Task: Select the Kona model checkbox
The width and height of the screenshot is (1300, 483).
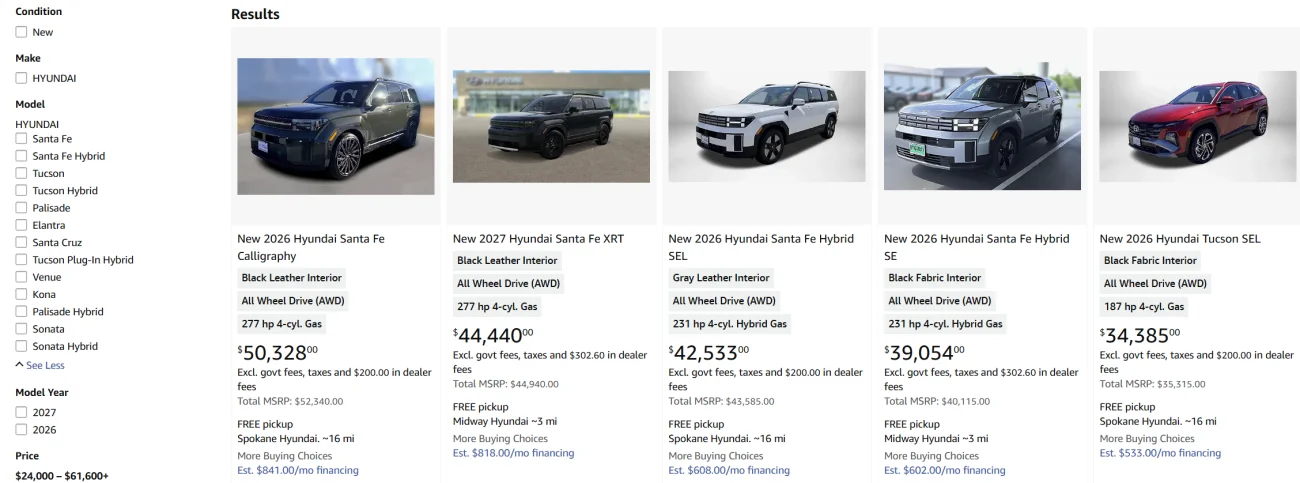Action: click(x=21, y=294)
